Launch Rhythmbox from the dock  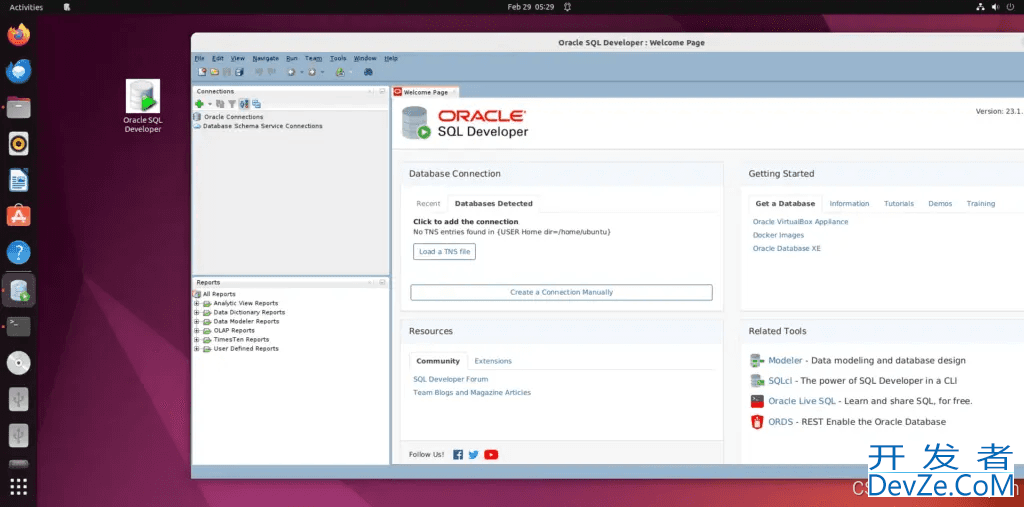click(19, 143)
